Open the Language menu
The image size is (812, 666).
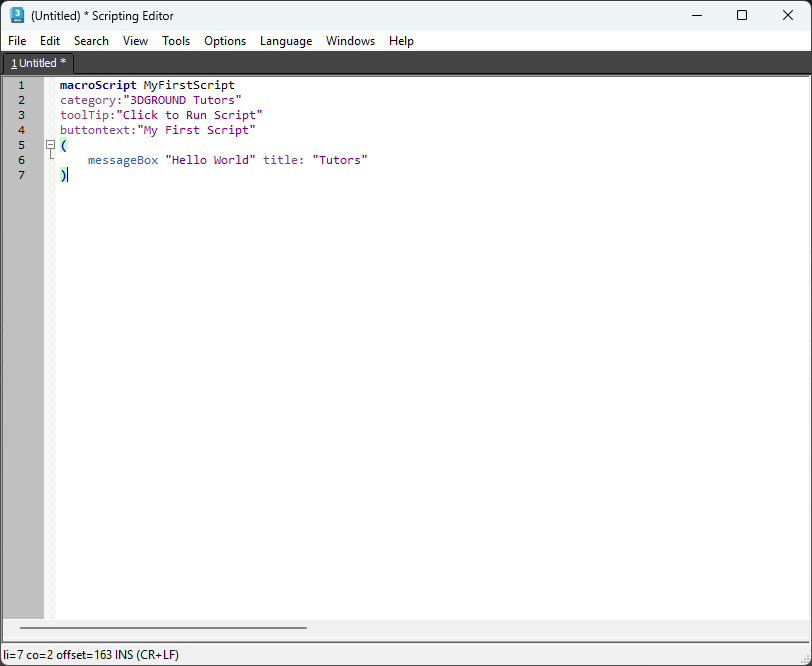286,41
